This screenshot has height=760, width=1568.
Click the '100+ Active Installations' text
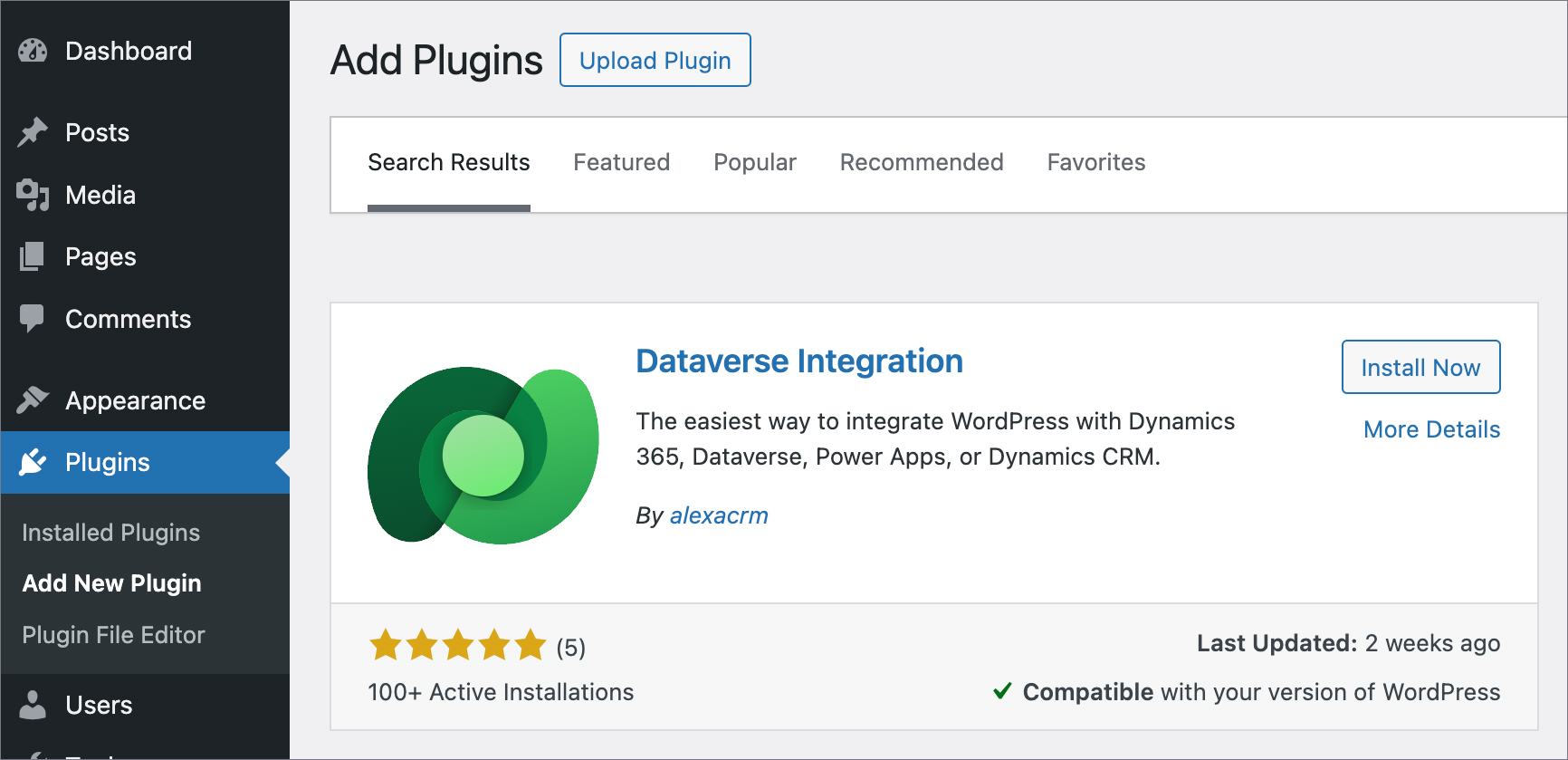click(x=501, y=692)
